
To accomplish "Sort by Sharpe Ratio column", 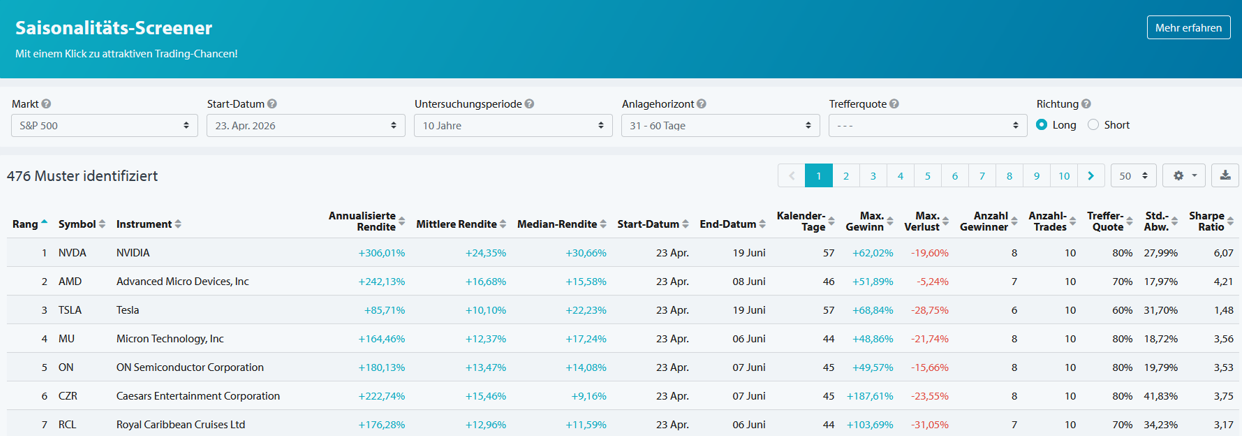I will pos(1213,221).
